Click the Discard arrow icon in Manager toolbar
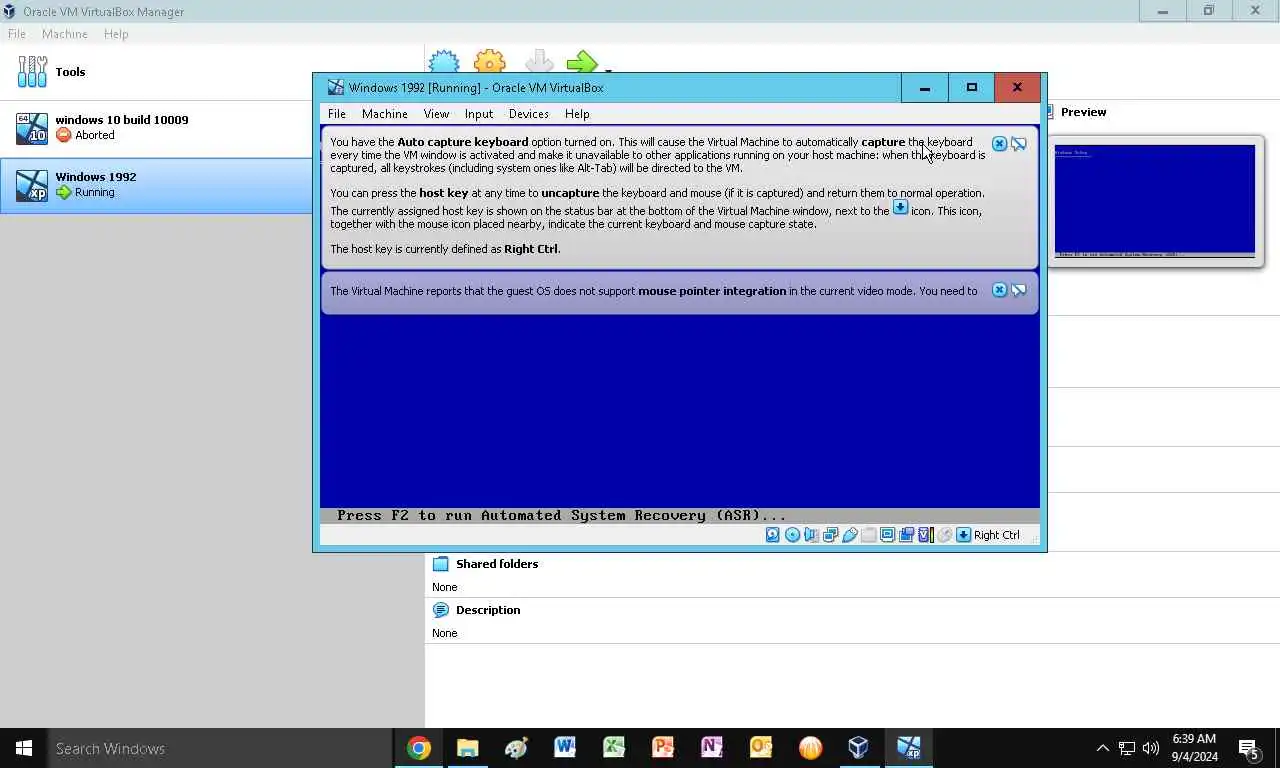 538,61
